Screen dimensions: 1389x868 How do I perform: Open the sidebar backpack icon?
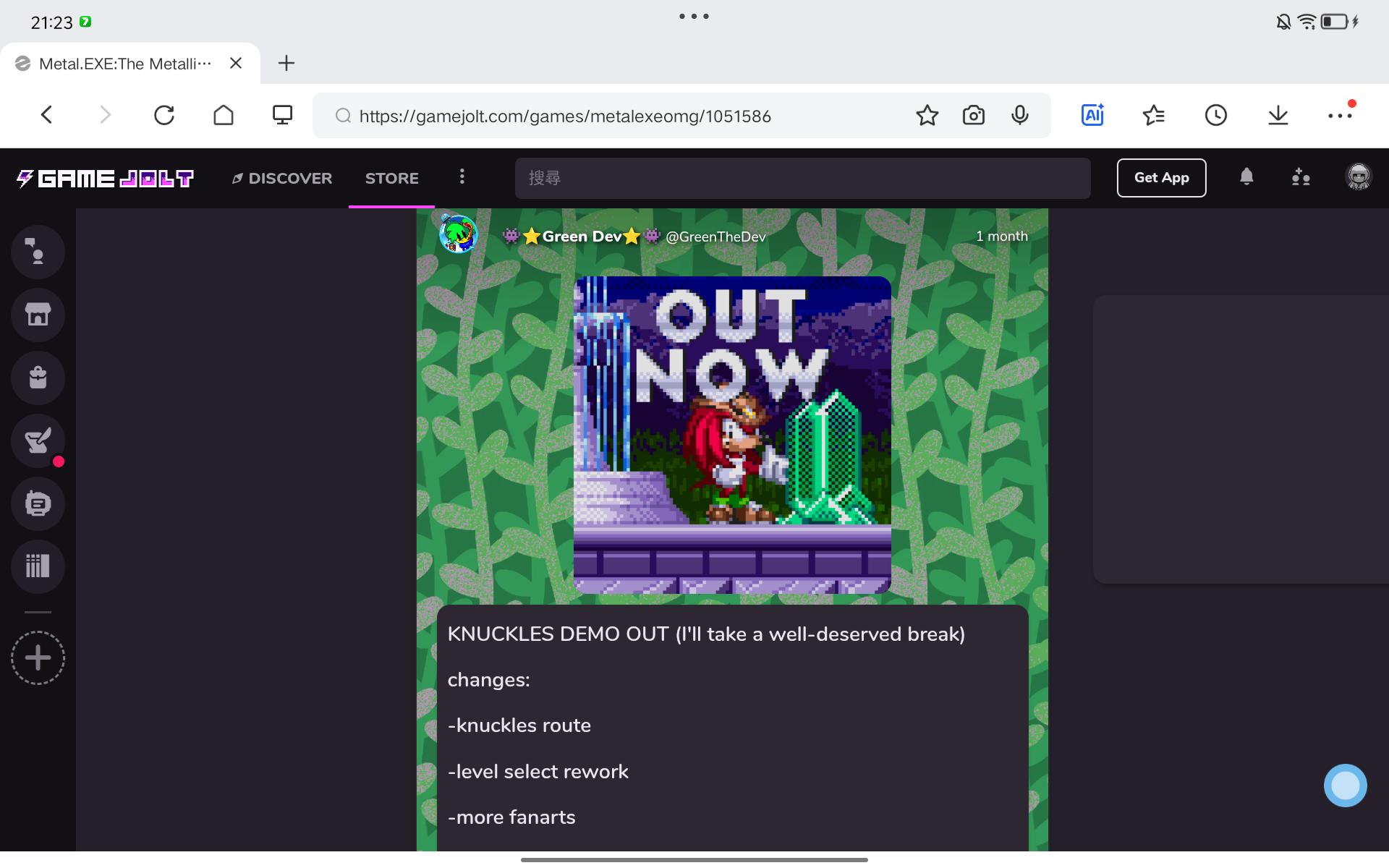38,378
